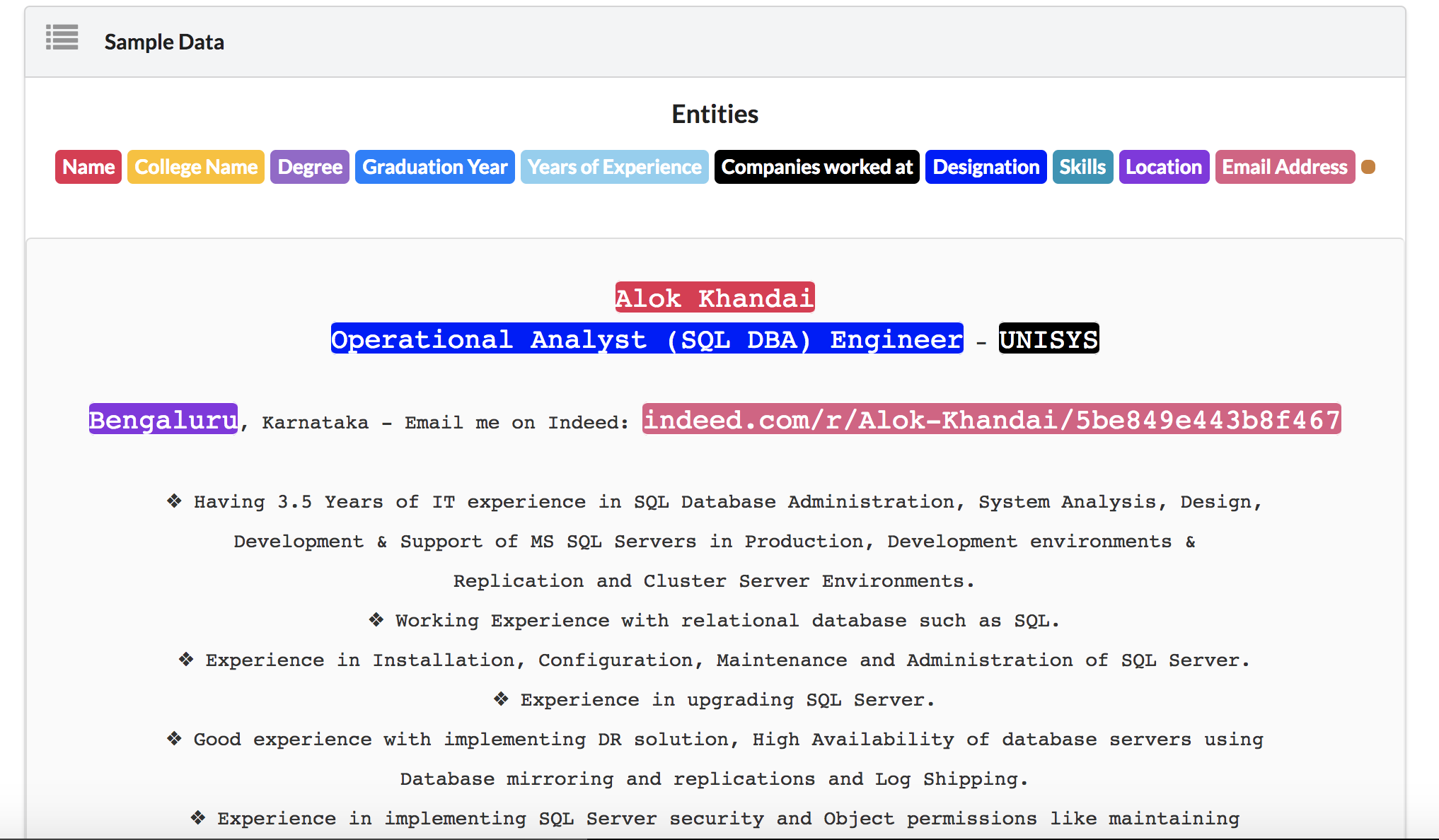
Task: Click the Graduation Year entity tag icon
Action: (435, 167)
